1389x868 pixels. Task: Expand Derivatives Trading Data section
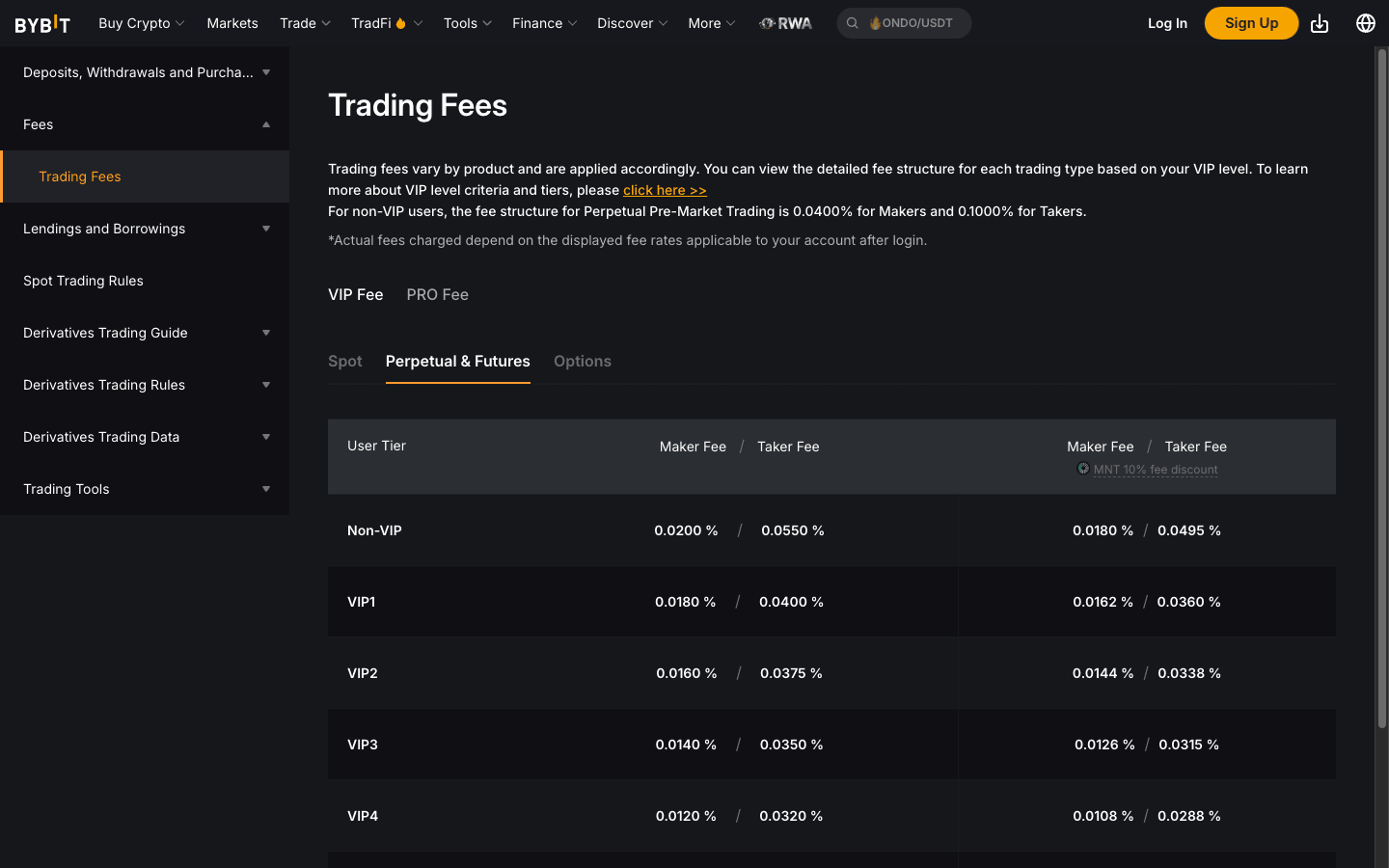click(145, 437)
